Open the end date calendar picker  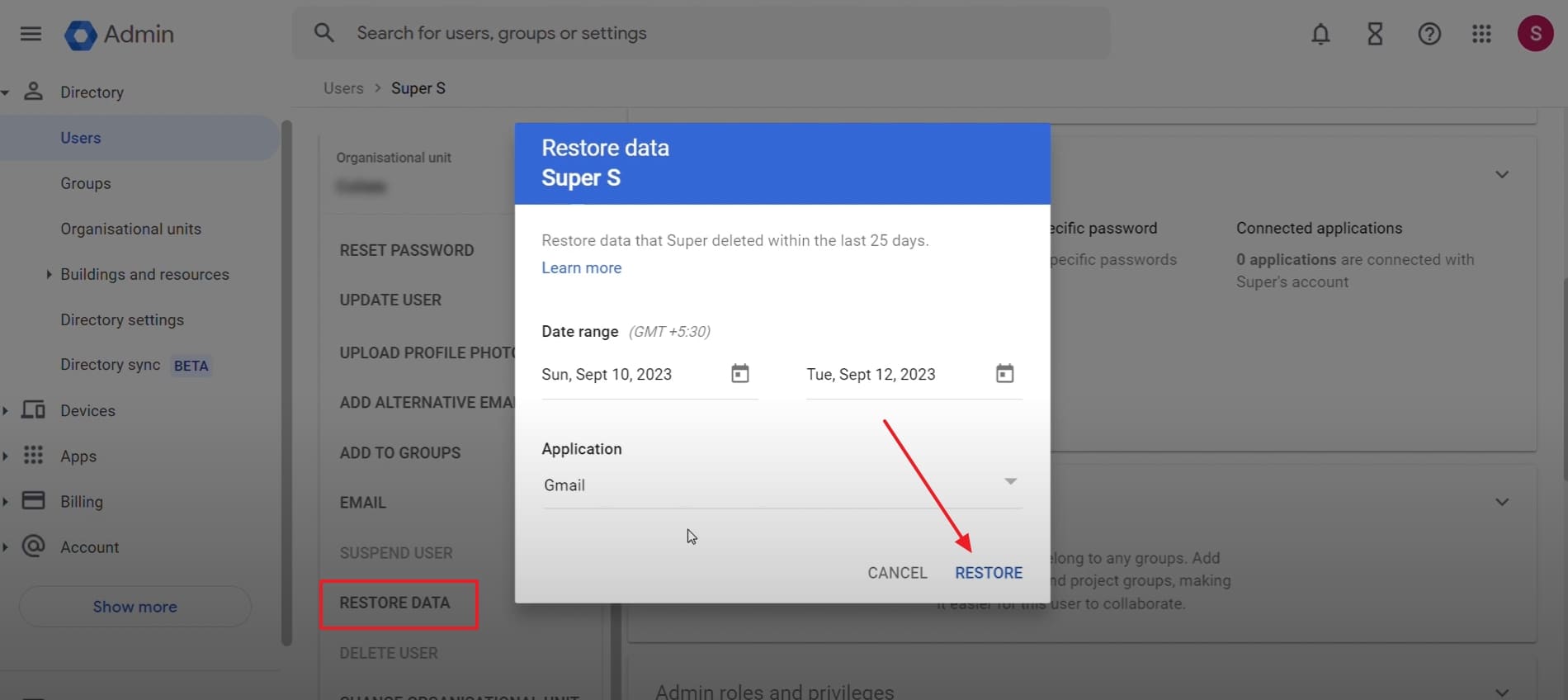click(x=1004, y=374)
